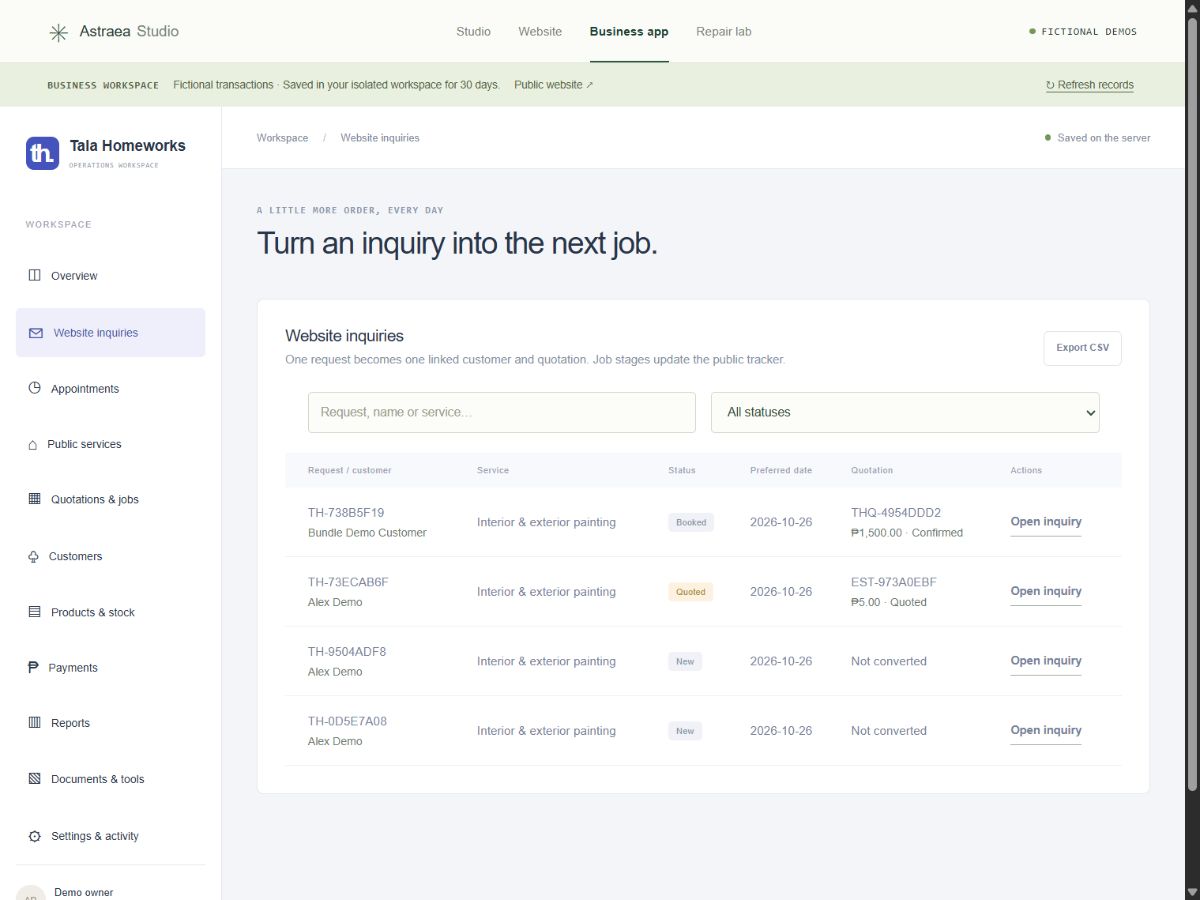The height and width of the screenshot is (900, 1200).
Task: Click quotation number THQ-4954DDD2
Action: [896, 513]
